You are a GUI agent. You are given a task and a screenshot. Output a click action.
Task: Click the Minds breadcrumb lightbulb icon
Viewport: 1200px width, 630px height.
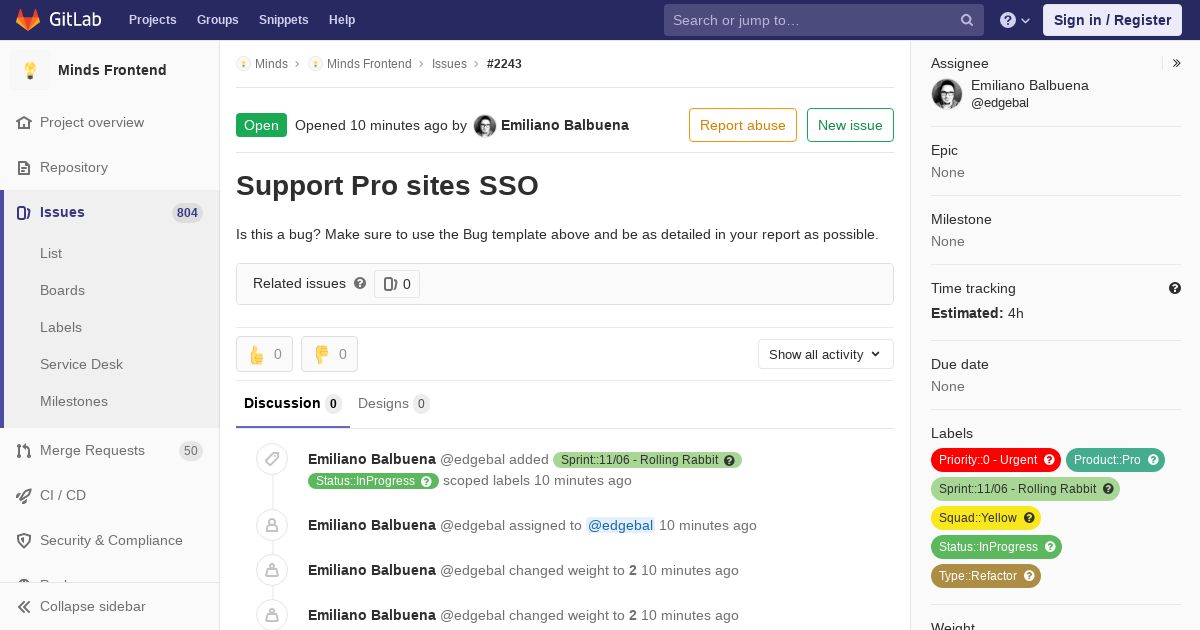[x=243, y=64]
